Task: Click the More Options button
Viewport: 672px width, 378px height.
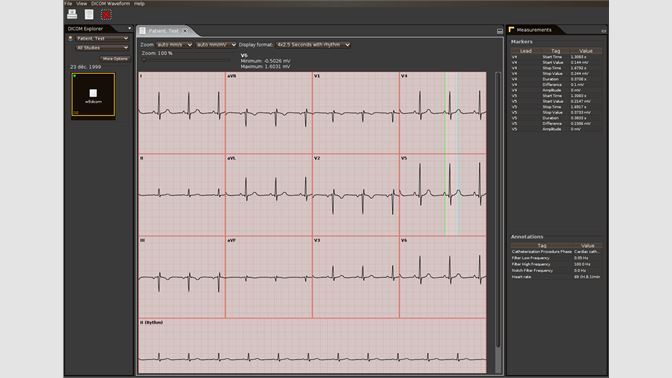Action: coord(115,59)
